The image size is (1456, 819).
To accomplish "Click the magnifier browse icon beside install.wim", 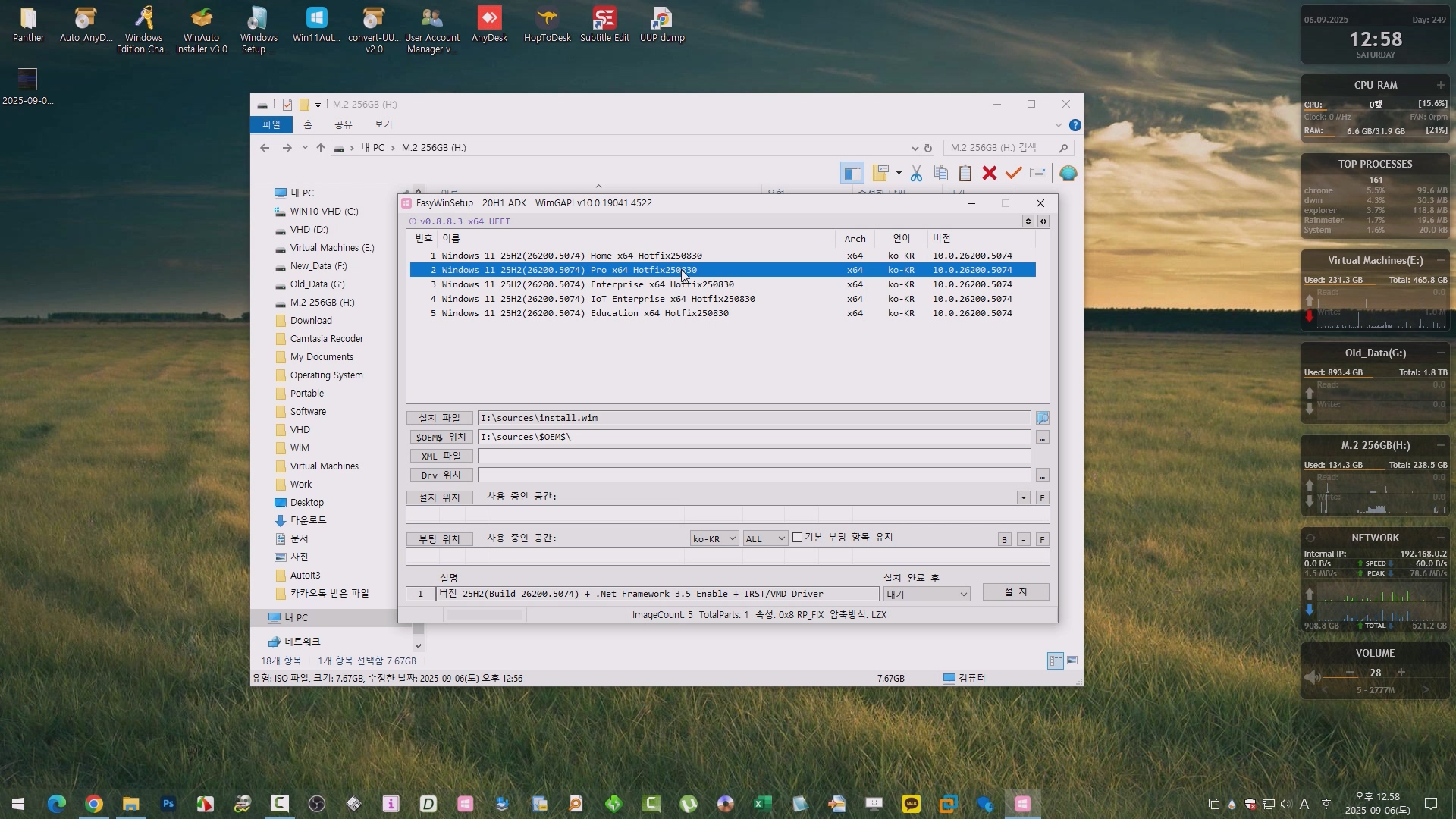I will point(1043,418).
